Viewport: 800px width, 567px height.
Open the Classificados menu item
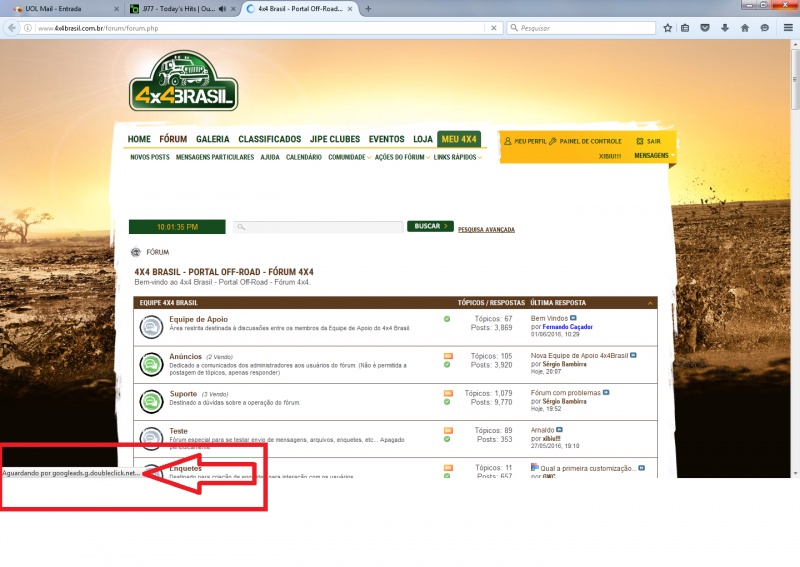click(269, 139)
